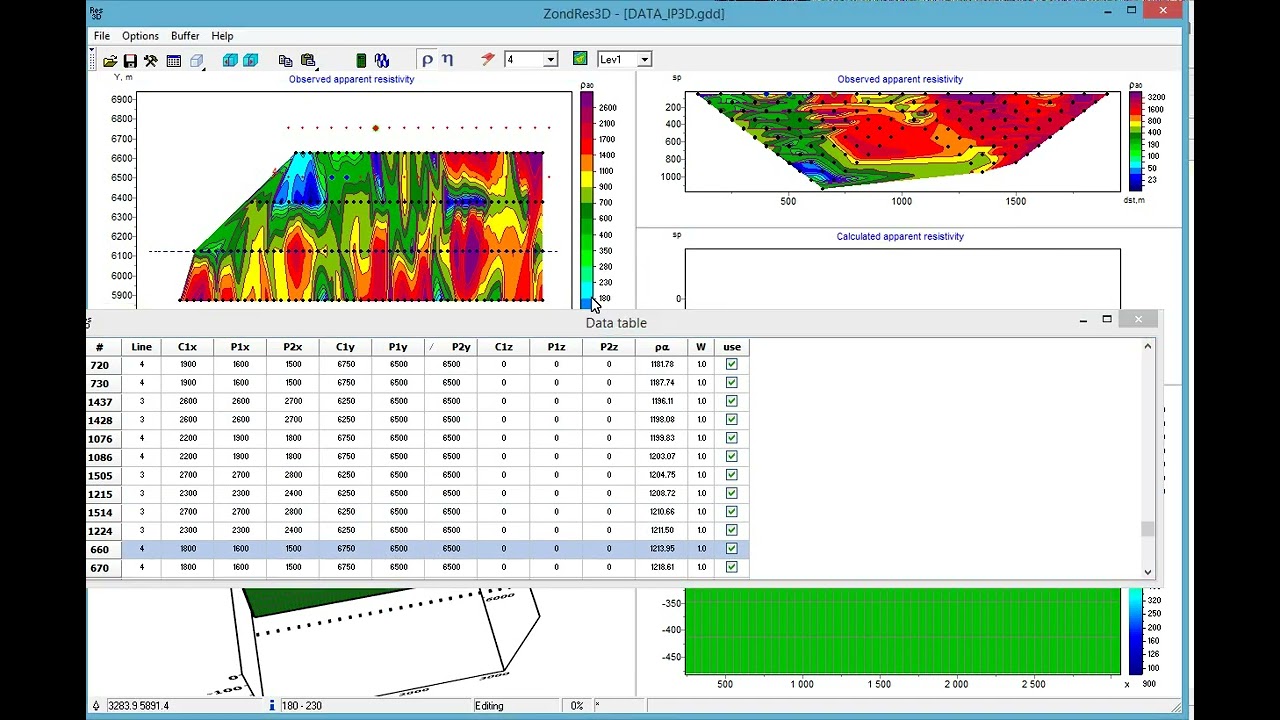This screenshot has width=1280, height=720.
Task: Click the observed apparent resistivity pseudosection plot
Action: click(902, 141)
